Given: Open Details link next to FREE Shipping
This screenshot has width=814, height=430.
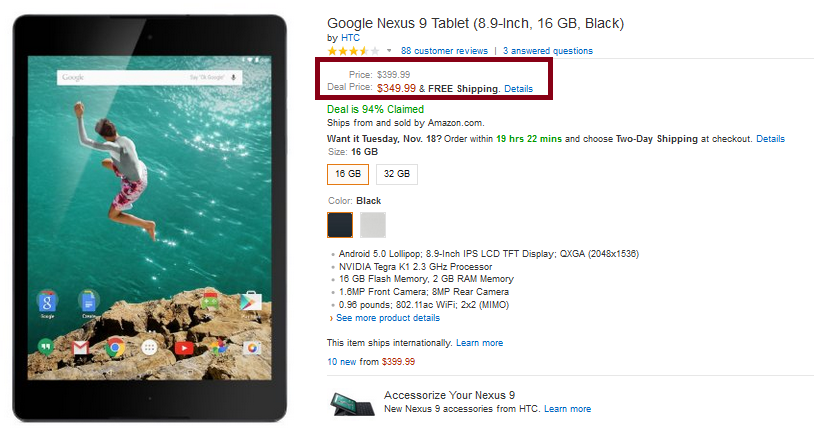Looking at the screenshot, I should pyautogui.click(x=518, y=89).
